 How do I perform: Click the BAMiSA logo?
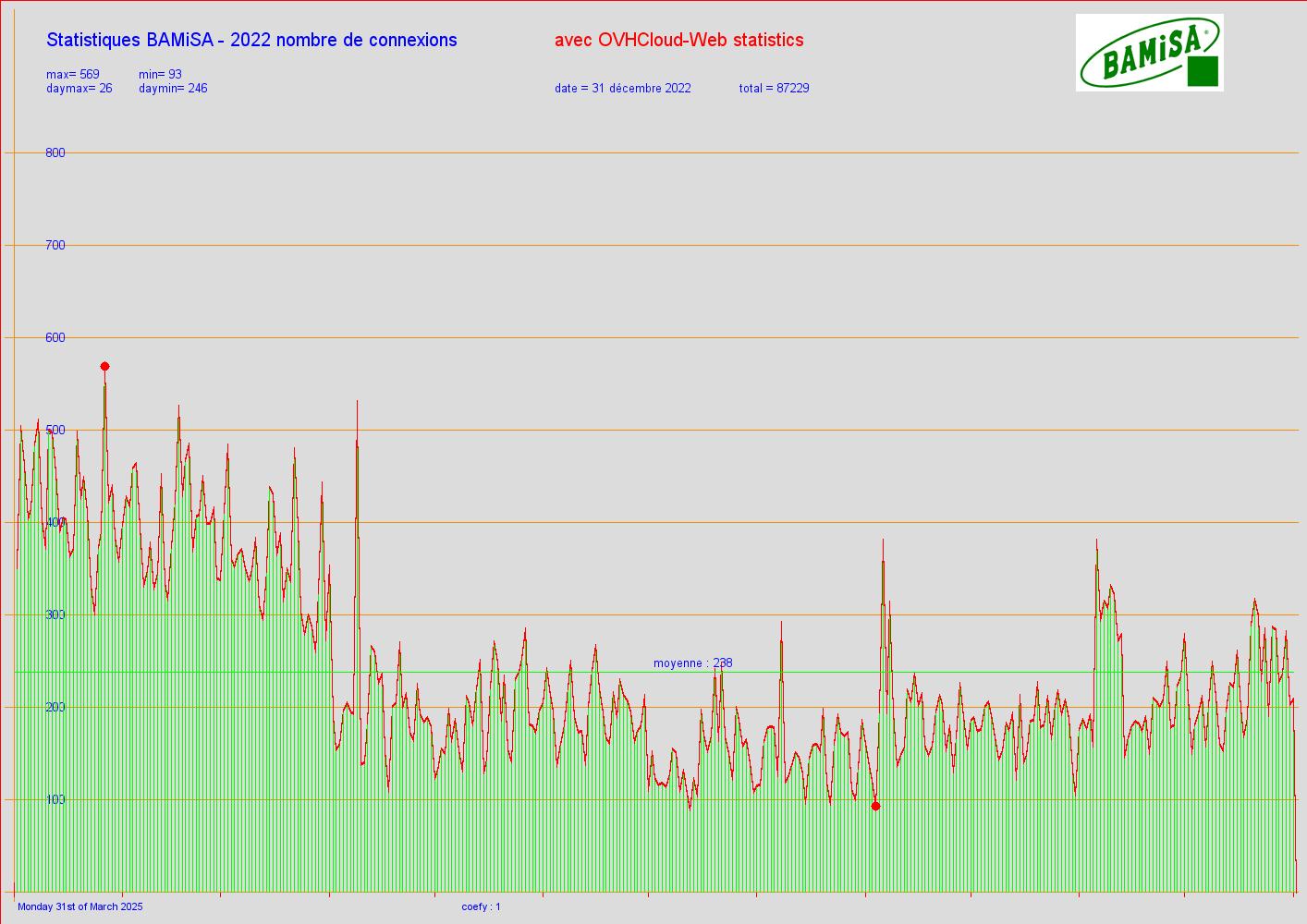(1148, 52)
